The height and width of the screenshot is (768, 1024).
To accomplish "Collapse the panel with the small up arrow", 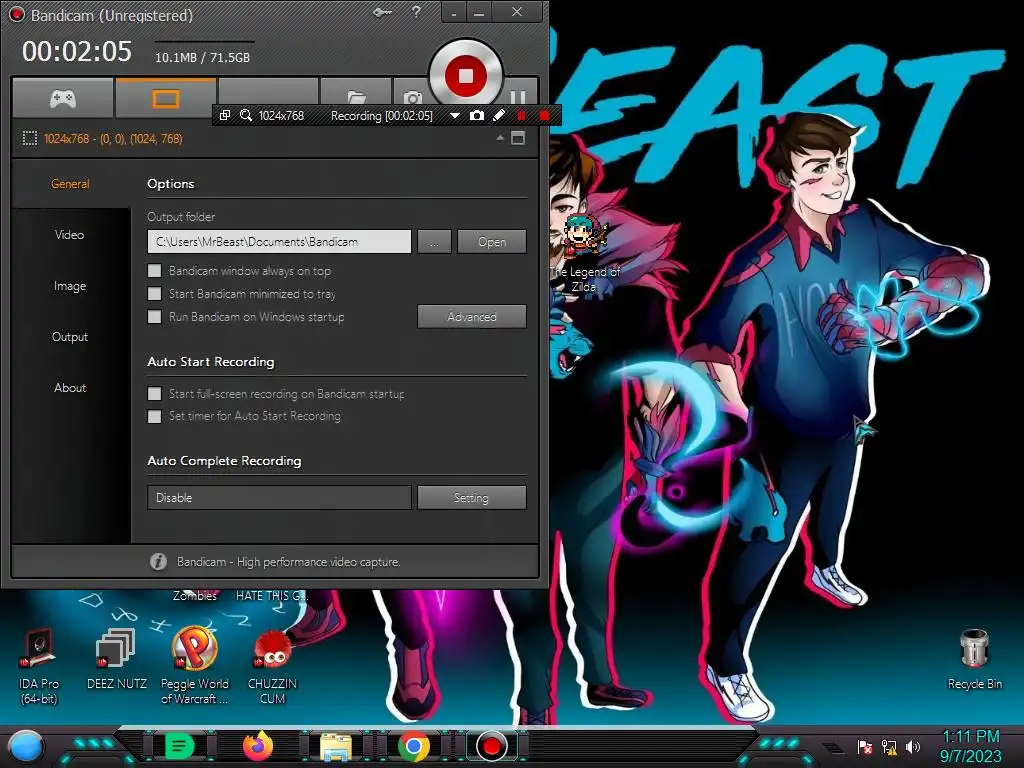I will pos(500,138).
